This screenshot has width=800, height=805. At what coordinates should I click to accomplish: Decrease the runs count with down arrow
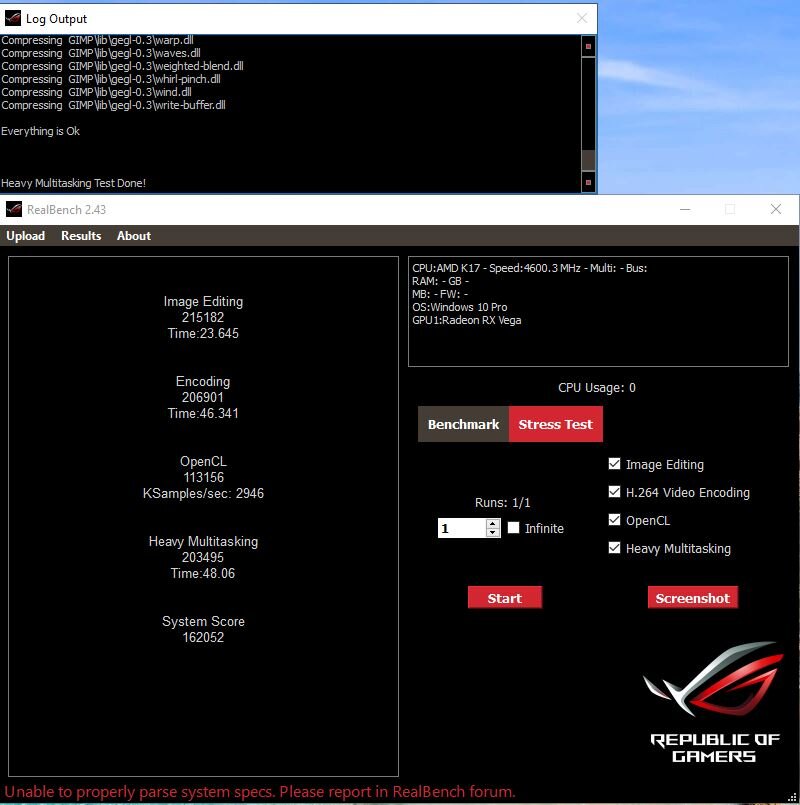(x=493, y=532)
